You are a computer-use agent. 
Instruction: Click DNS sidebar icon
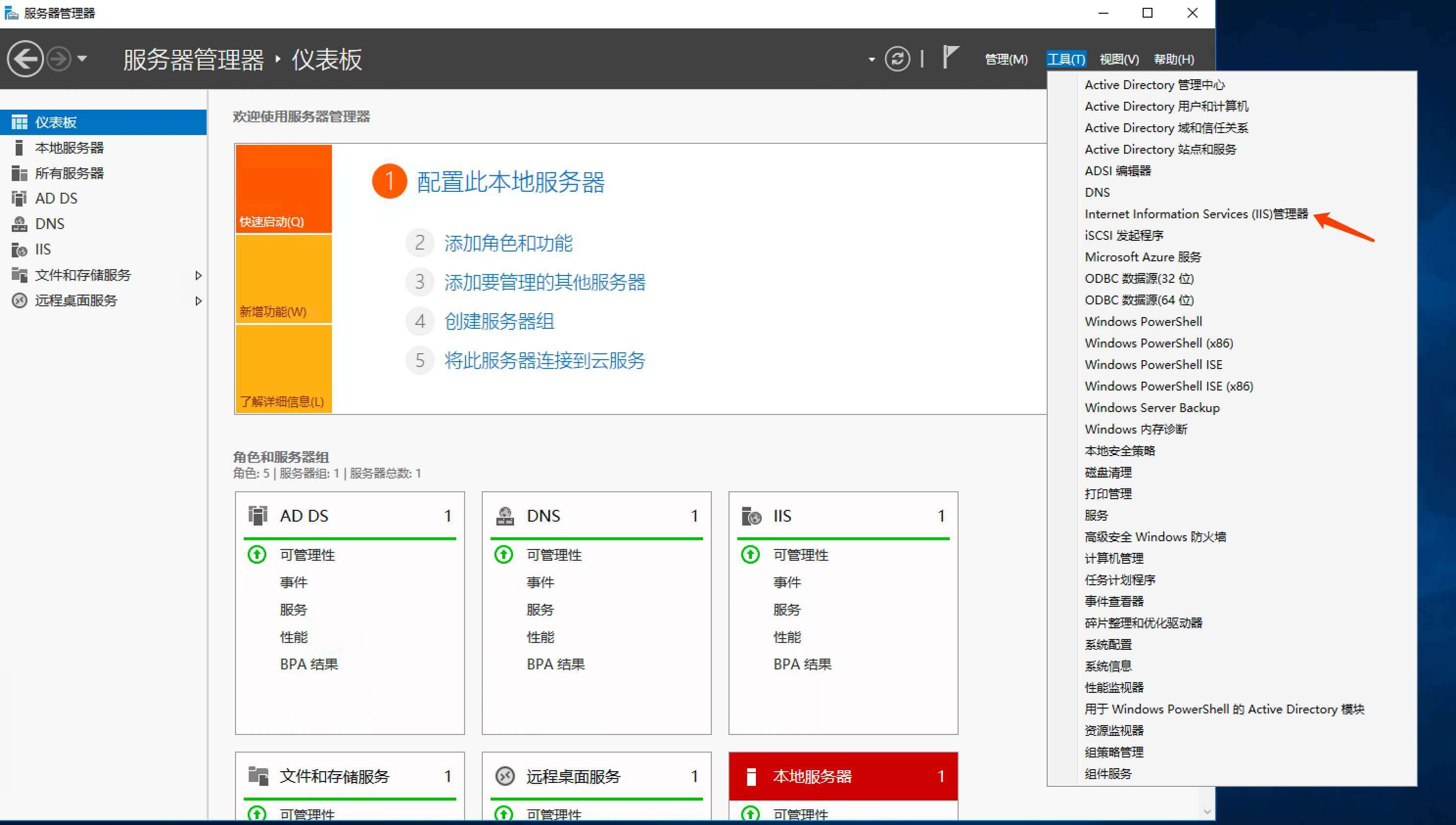(19, 224)
